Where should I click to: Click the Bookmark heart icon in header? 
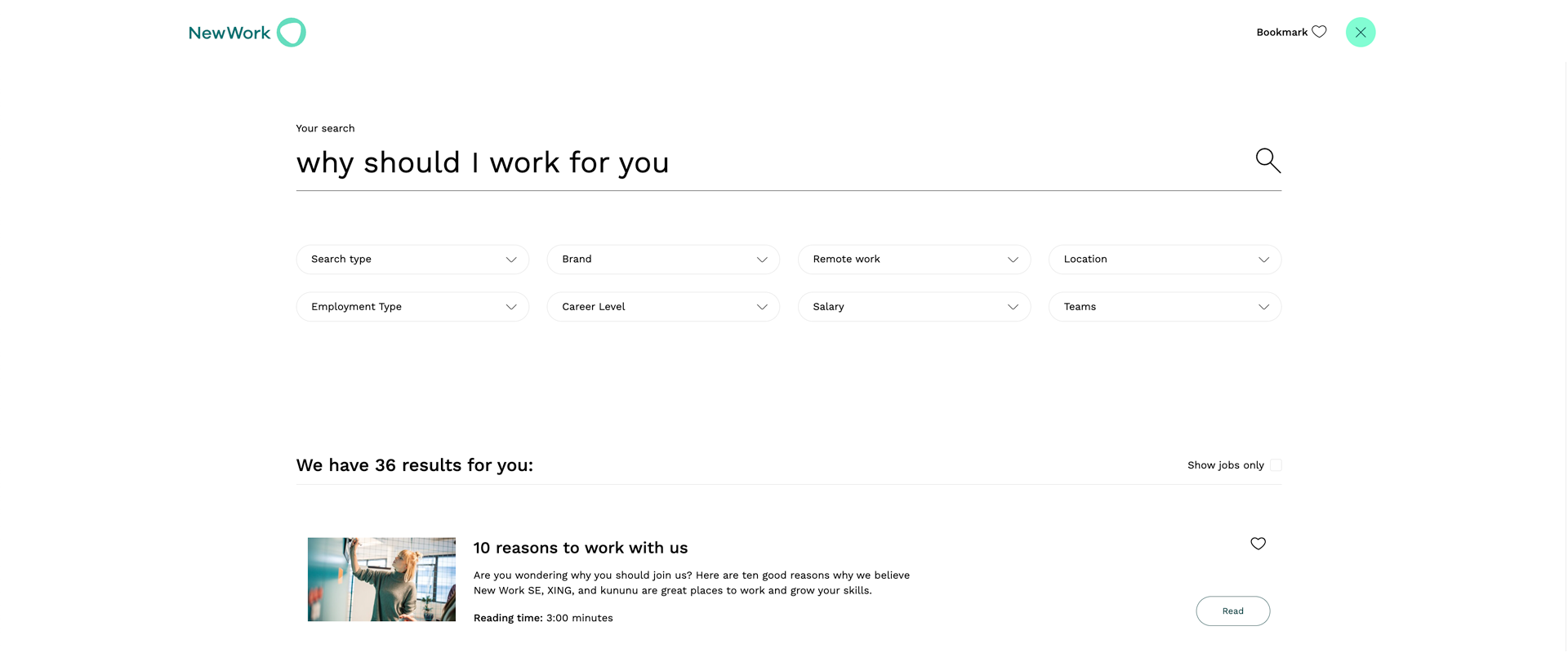pyautogui.click(x=1319, y=32)
